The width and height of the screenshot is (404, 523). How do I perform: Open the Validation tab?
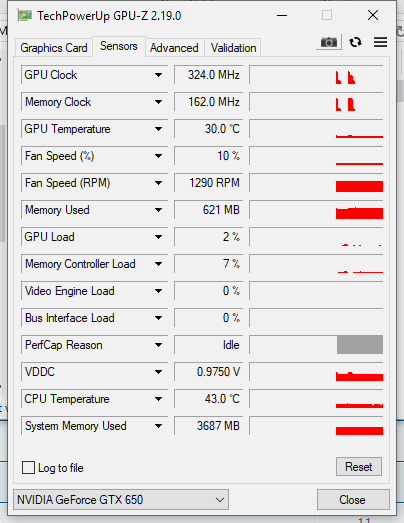coord(234,48)
